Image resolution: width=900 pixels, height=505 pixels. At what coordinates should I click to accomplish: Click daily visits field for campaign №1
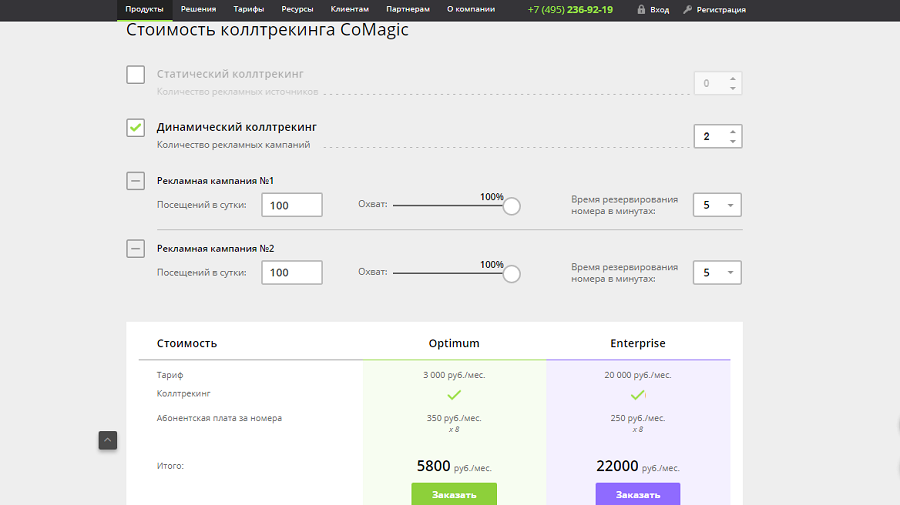tap(292, 205)
